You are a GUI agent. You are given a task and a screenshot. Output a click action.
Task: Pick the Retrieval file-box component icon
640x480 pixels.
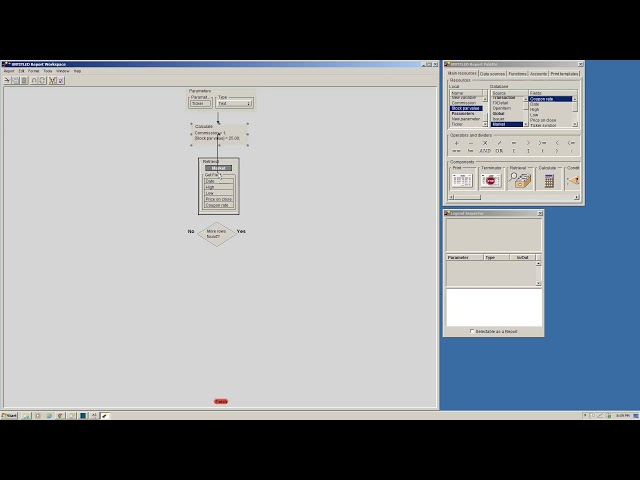point(520,180)
